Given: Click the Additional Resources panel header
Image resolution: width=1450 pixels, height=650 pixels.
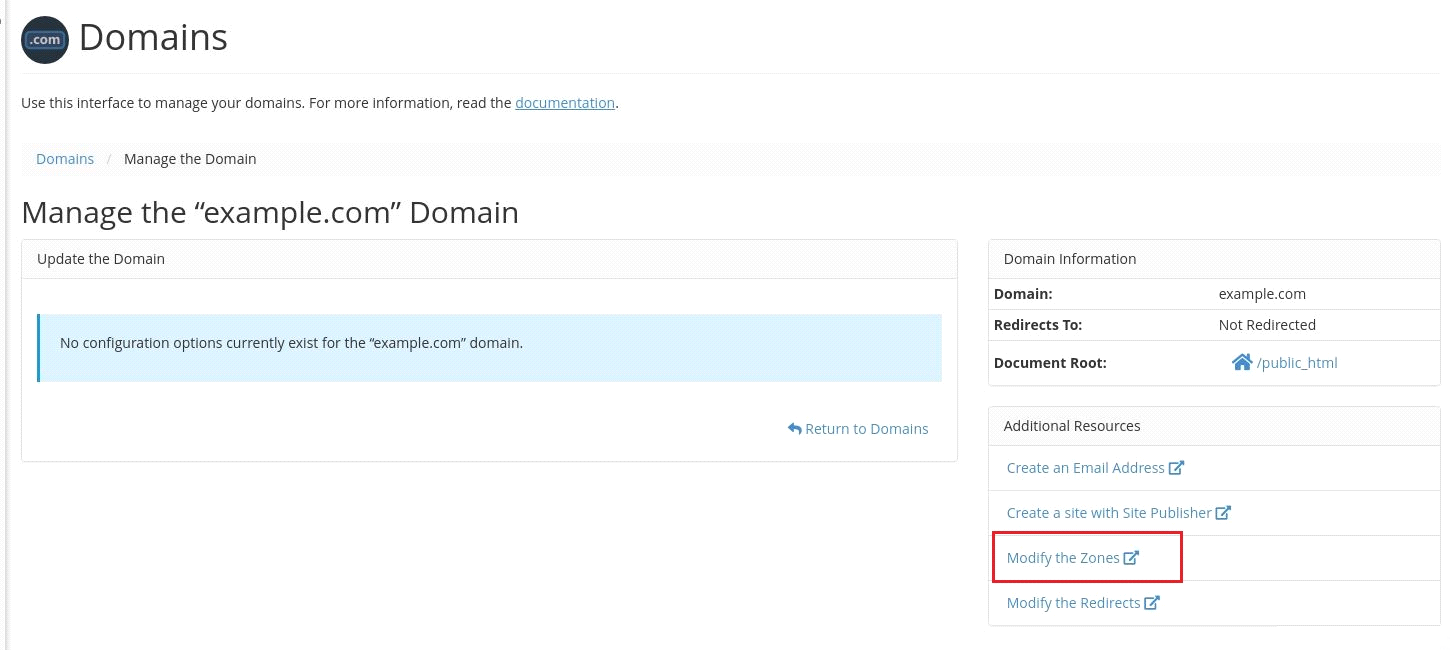Looking at the screenshot, I should coord(1072,425).
